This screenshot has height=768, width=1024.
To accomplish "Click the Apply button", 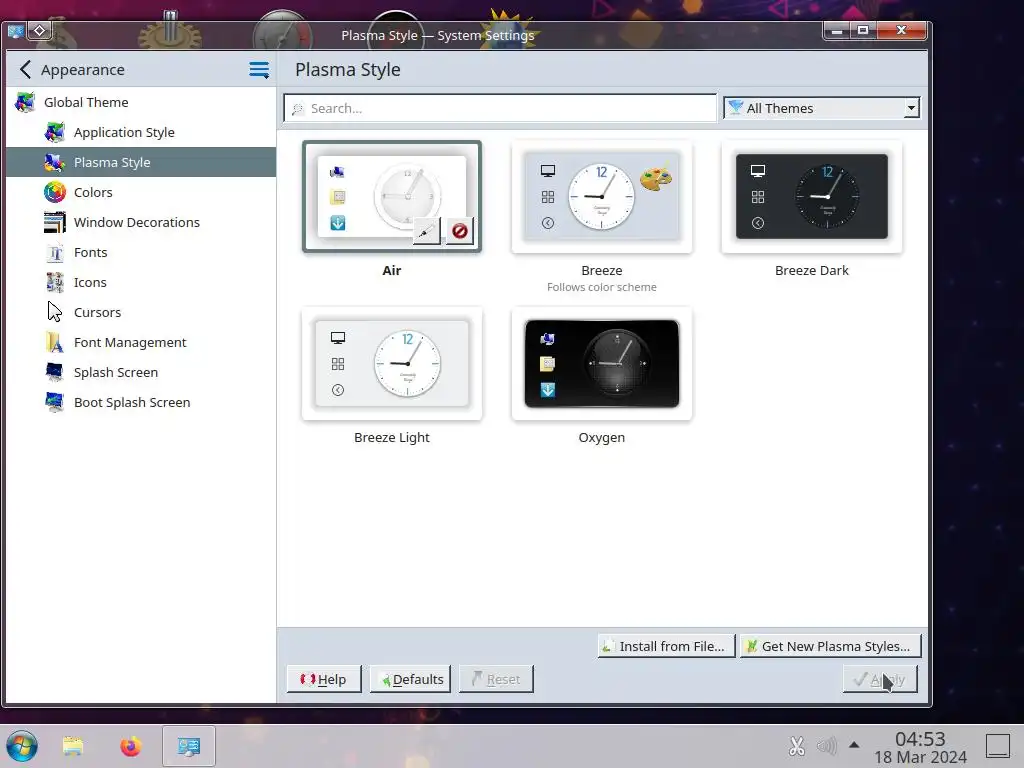I will point(880,679).
